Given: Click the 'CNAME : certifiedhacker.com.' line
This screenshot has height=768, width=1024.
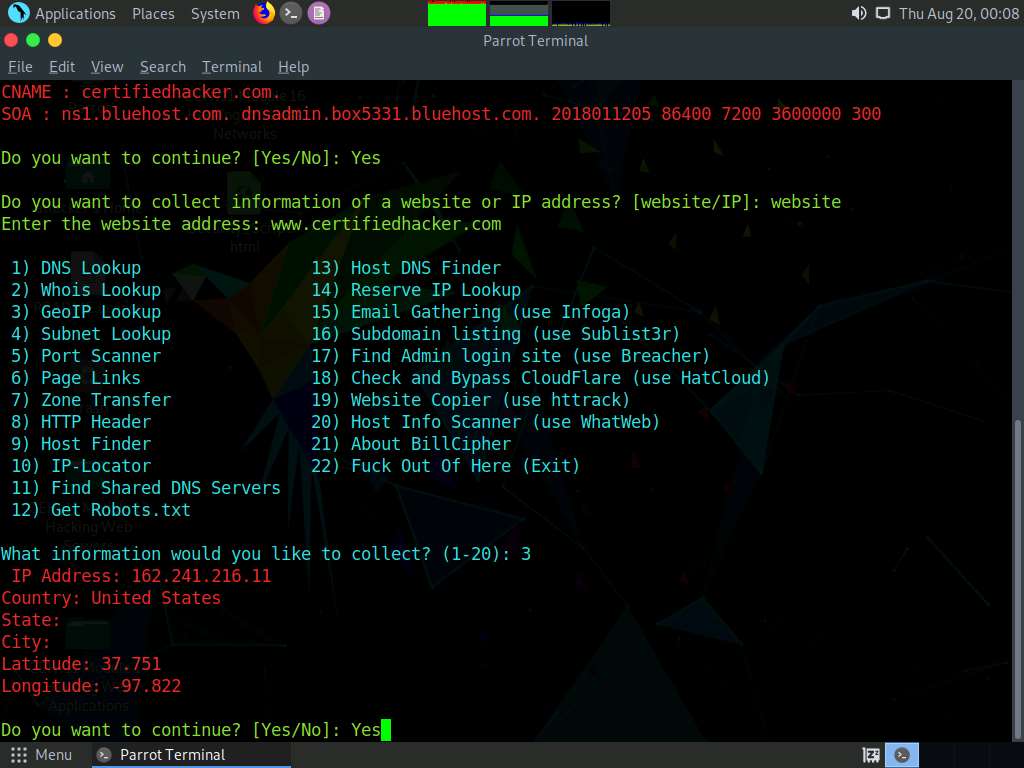Looking at the screenshot, I should pos(141,92).
